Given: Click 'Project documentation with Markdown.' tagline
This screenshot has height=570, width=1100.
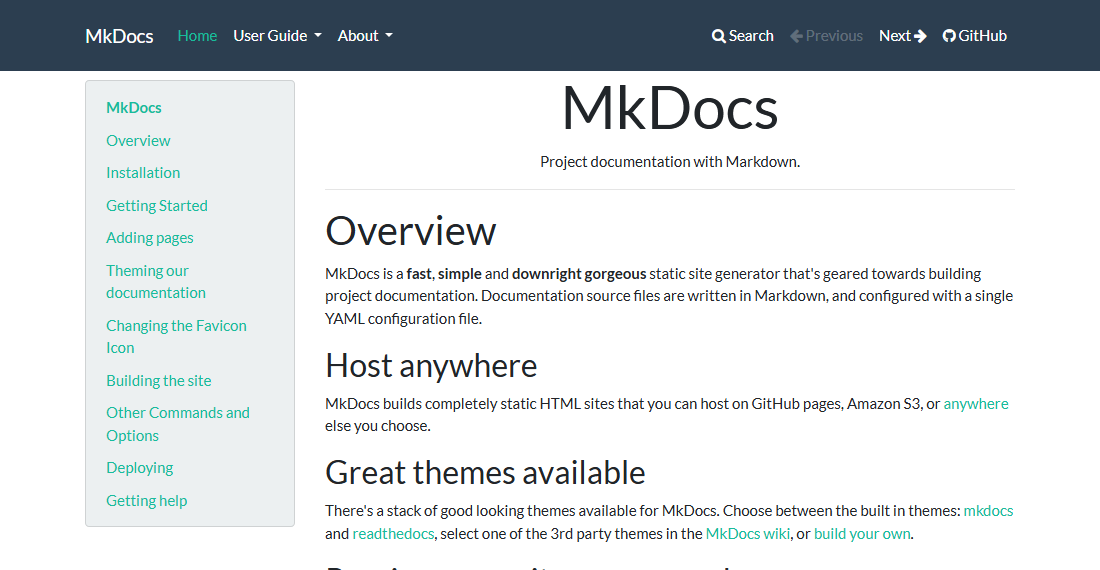Looking at the screenshot, I should 670,162.
